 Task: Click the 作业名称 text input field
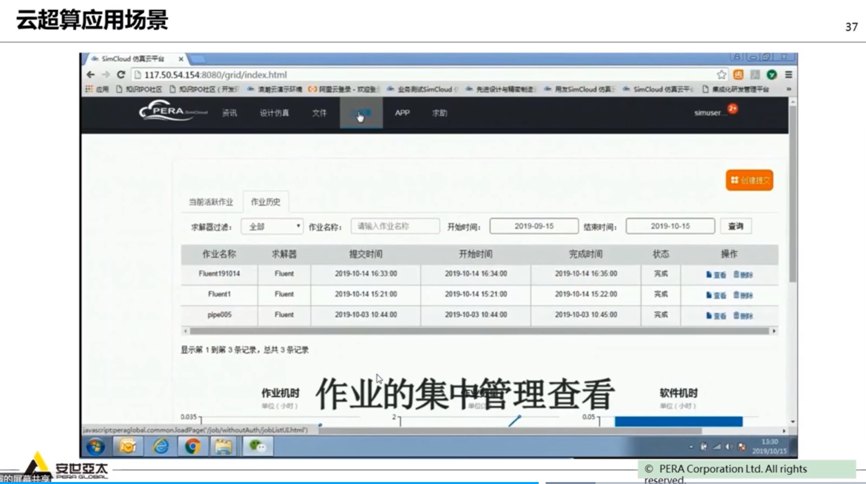point(394,227)
